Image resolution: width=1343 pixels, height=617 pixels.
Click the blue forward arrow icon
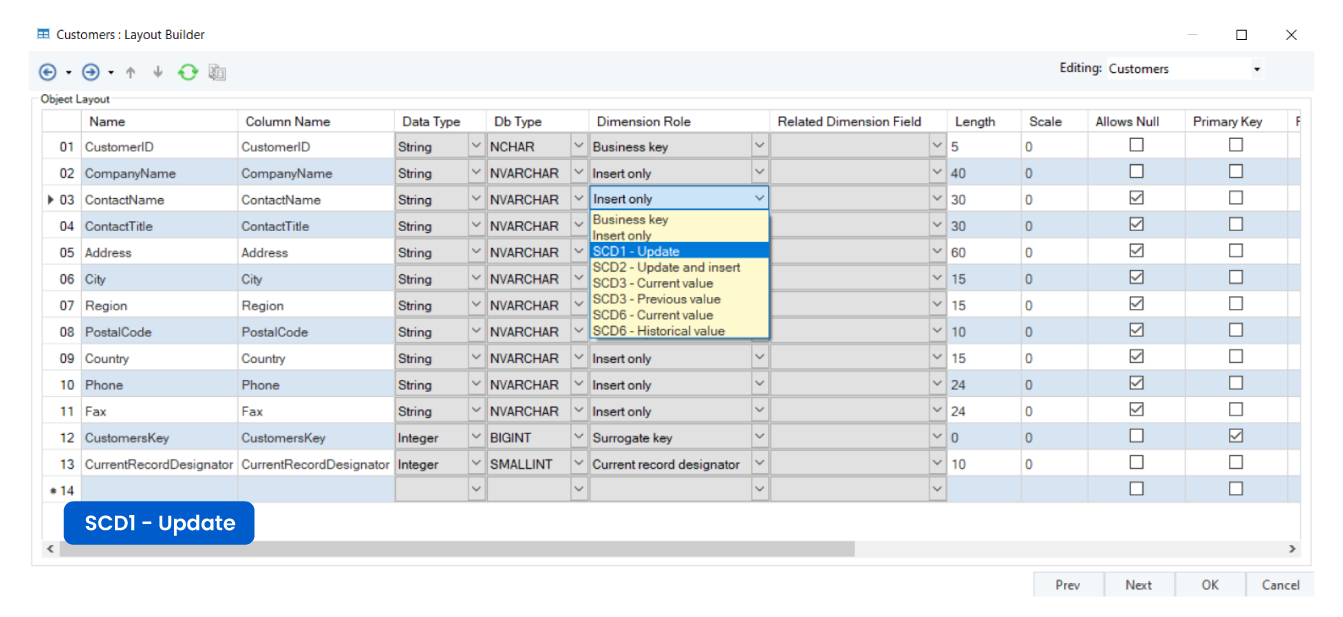(91, 72)
